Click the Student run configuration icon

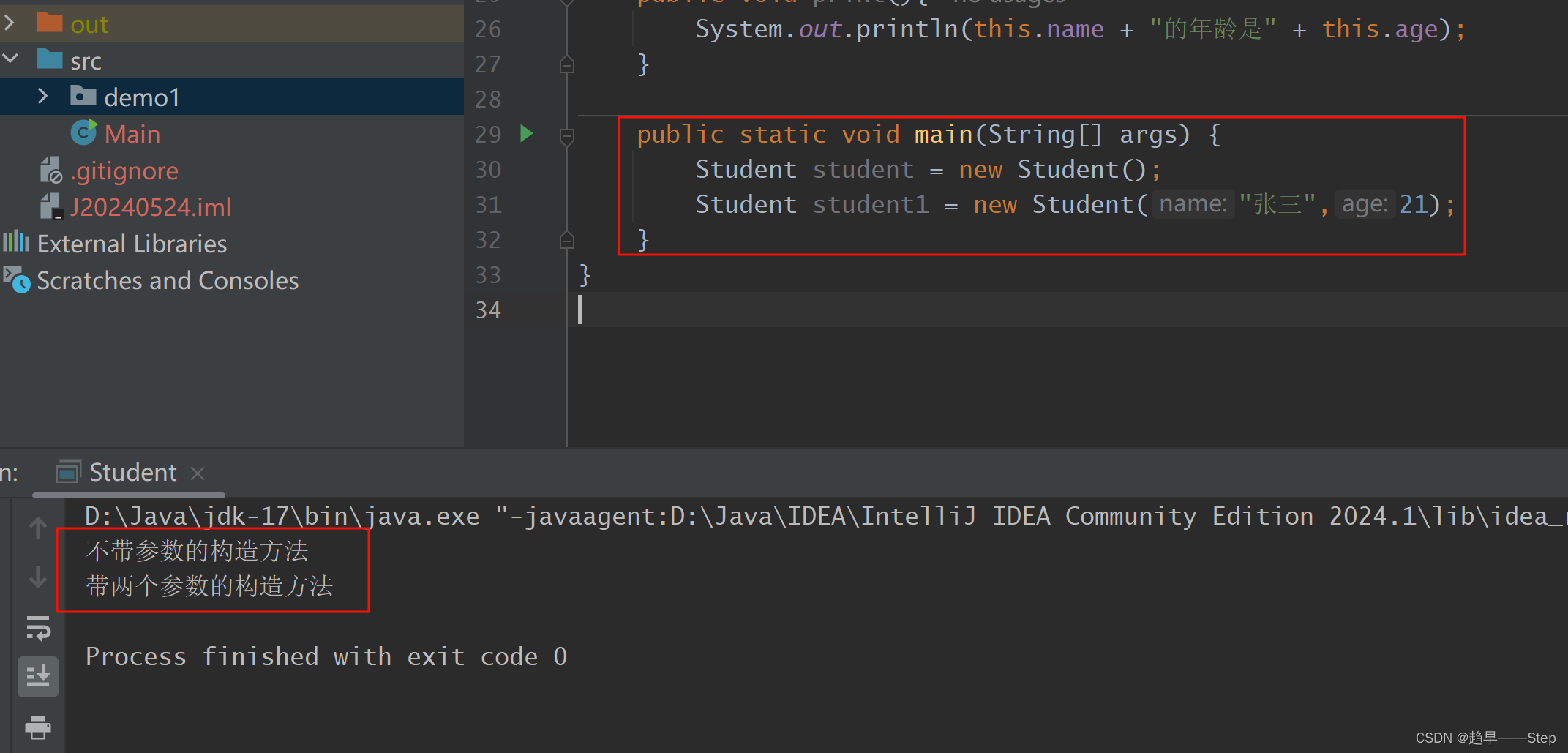pyautogui.click(x=68, y=472)
